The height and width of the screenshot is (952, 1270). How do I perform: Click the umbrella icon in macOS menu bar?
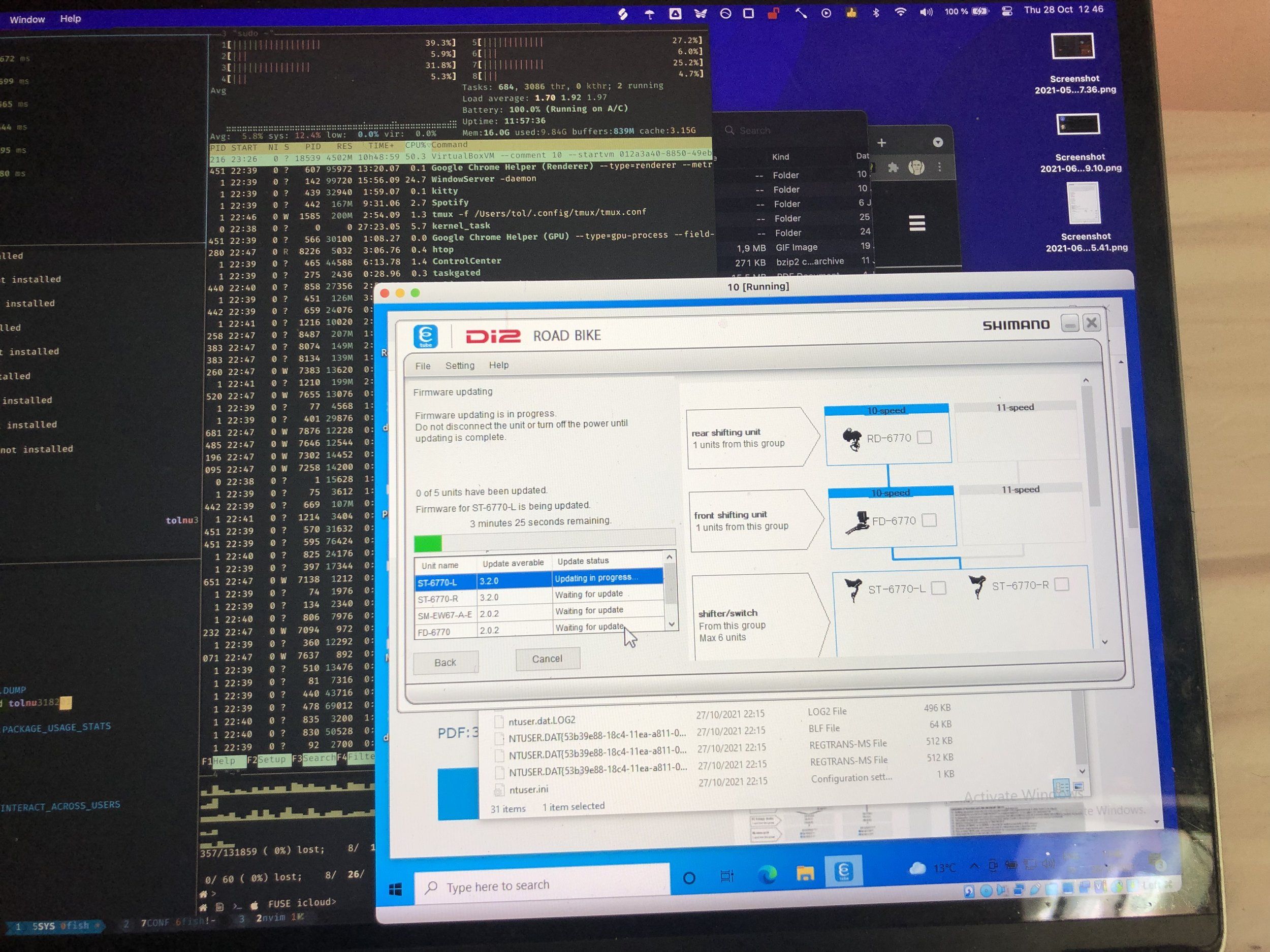(x=649, y=14)
